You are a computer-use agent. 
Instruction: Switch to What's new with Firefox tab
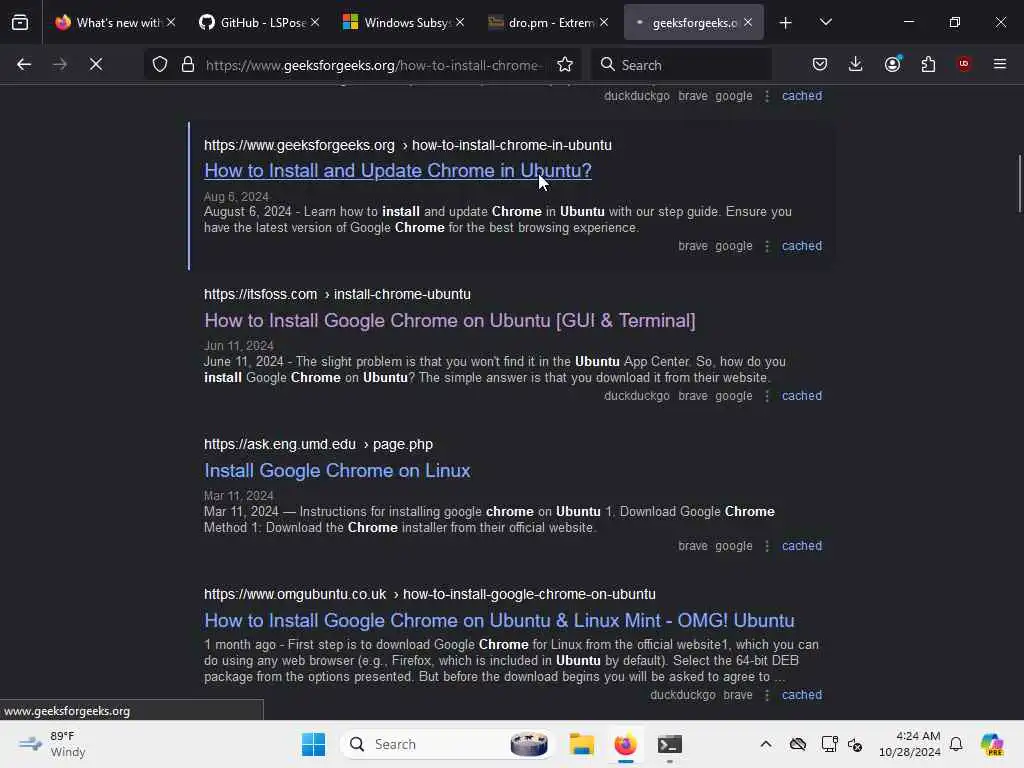pyautogui.click(x=108, y=23)
